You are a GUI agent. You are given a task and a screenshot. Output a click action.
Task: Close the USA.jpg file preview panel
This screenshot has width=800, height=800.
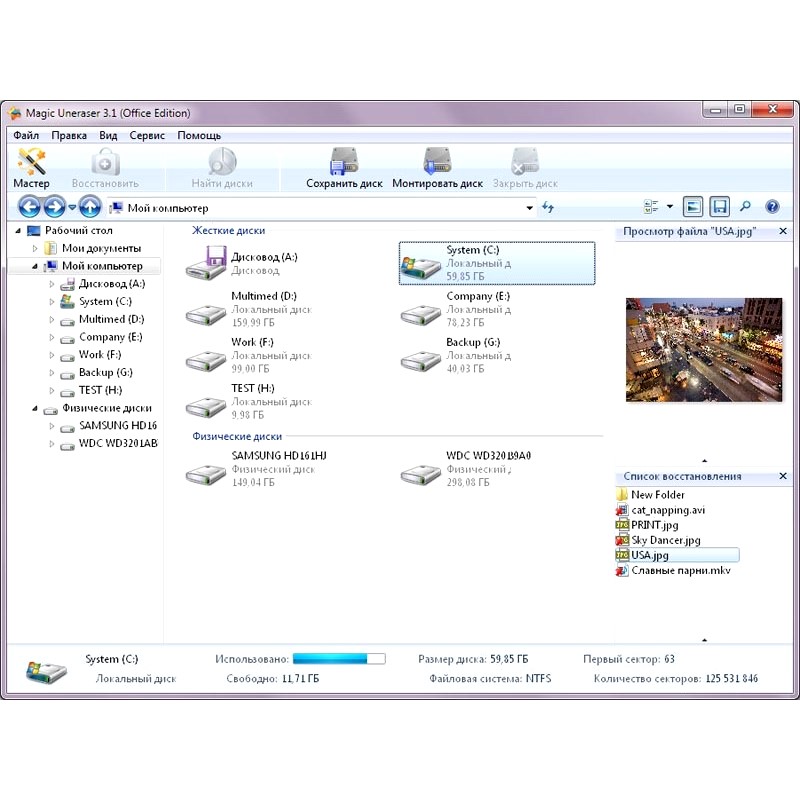pos(783,231)
